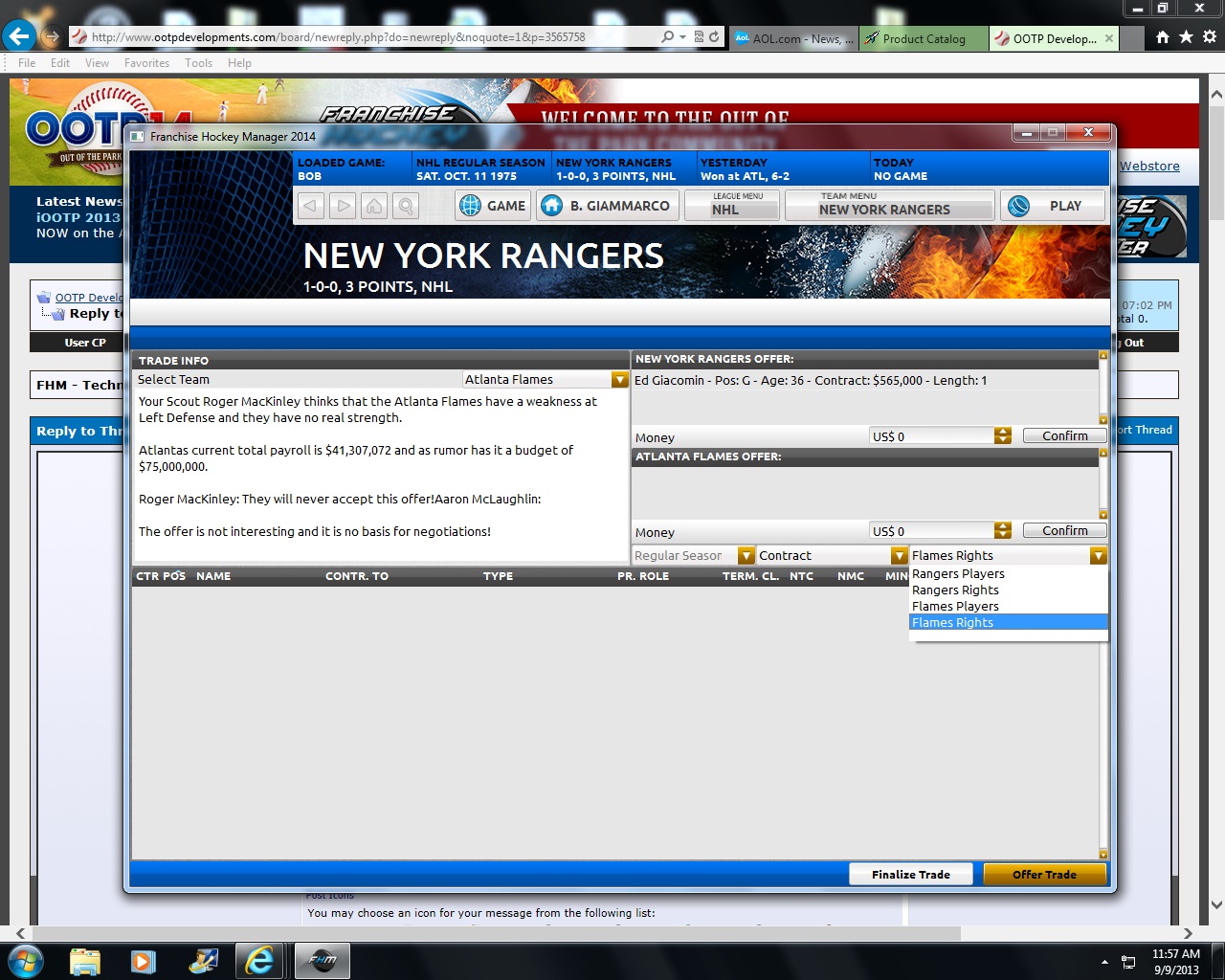Go to the home screen icon
The width and height of the screenshot is (1225, 980).
(x=374, y=206)
